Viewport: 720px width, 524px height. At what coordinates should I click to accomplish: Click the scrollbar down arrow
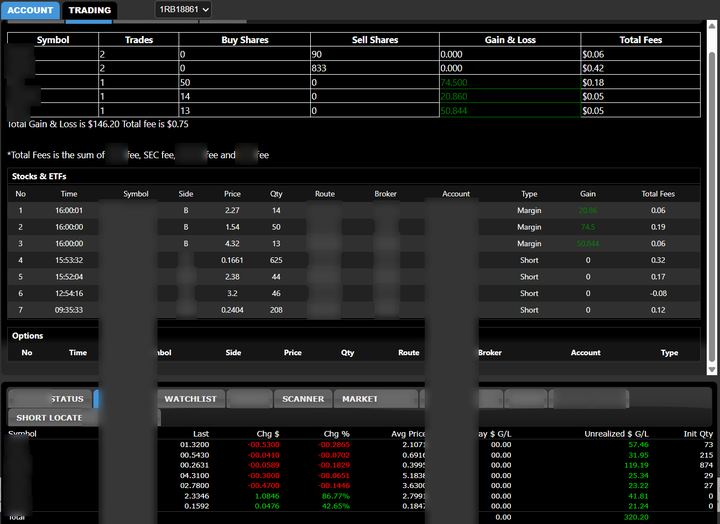pyautogui.click(x=712, y=369)
